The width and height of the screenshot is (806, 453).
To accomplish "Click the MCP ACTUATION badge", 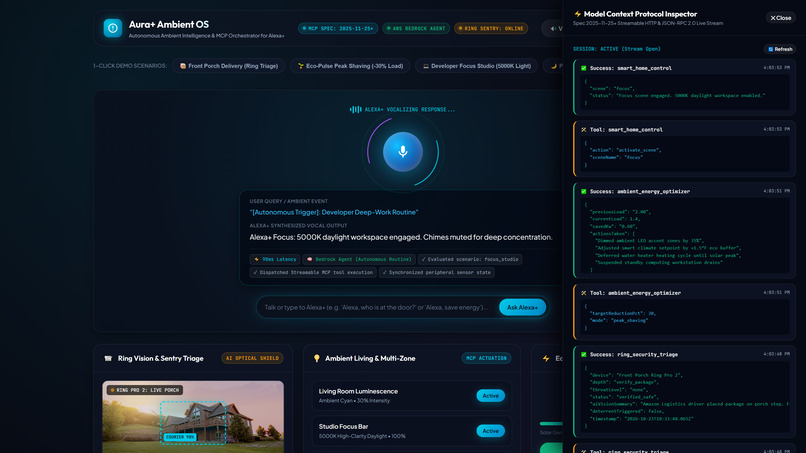I will pos(486,358).
